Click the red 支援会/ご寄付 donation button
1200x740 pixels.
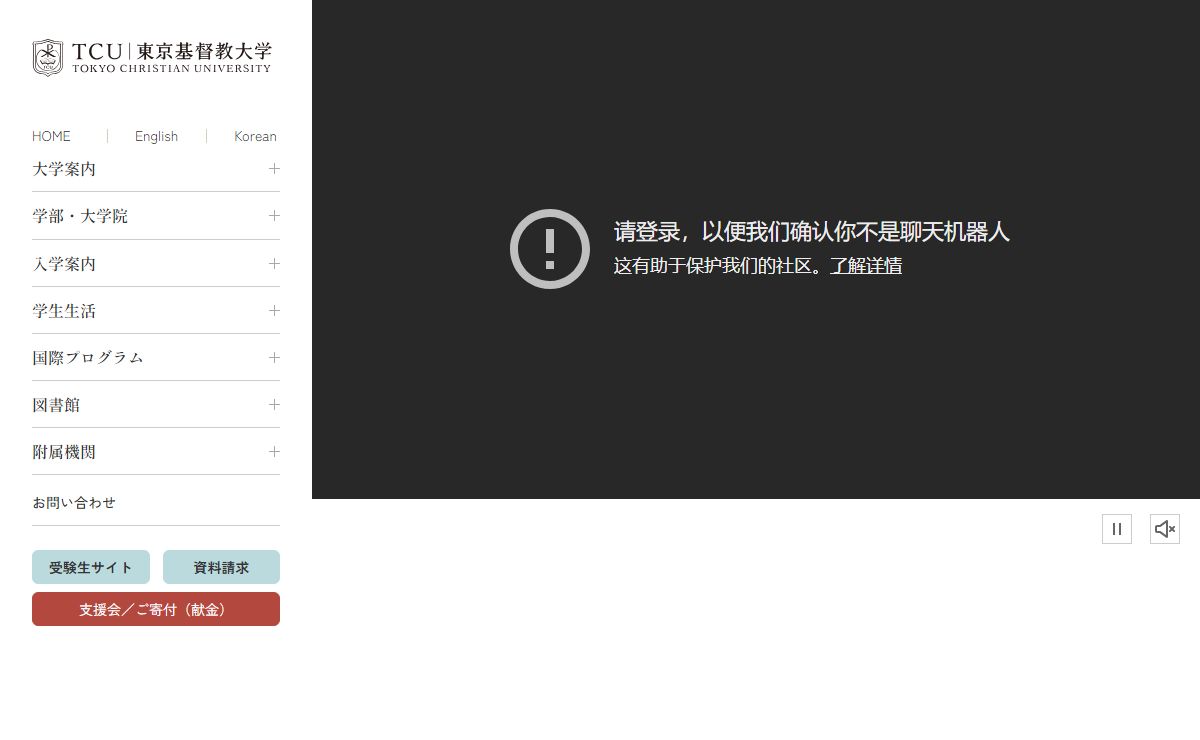tap(156, 609)
